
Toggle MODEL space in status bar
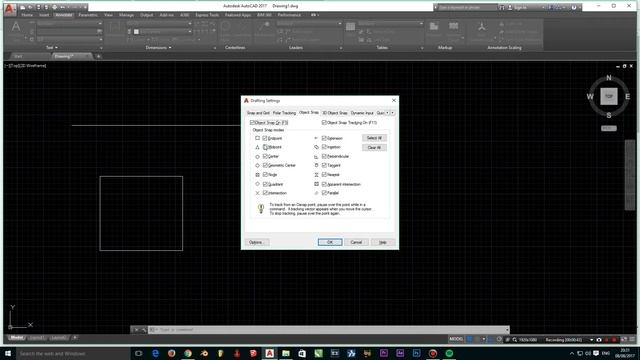coord(456,339)
